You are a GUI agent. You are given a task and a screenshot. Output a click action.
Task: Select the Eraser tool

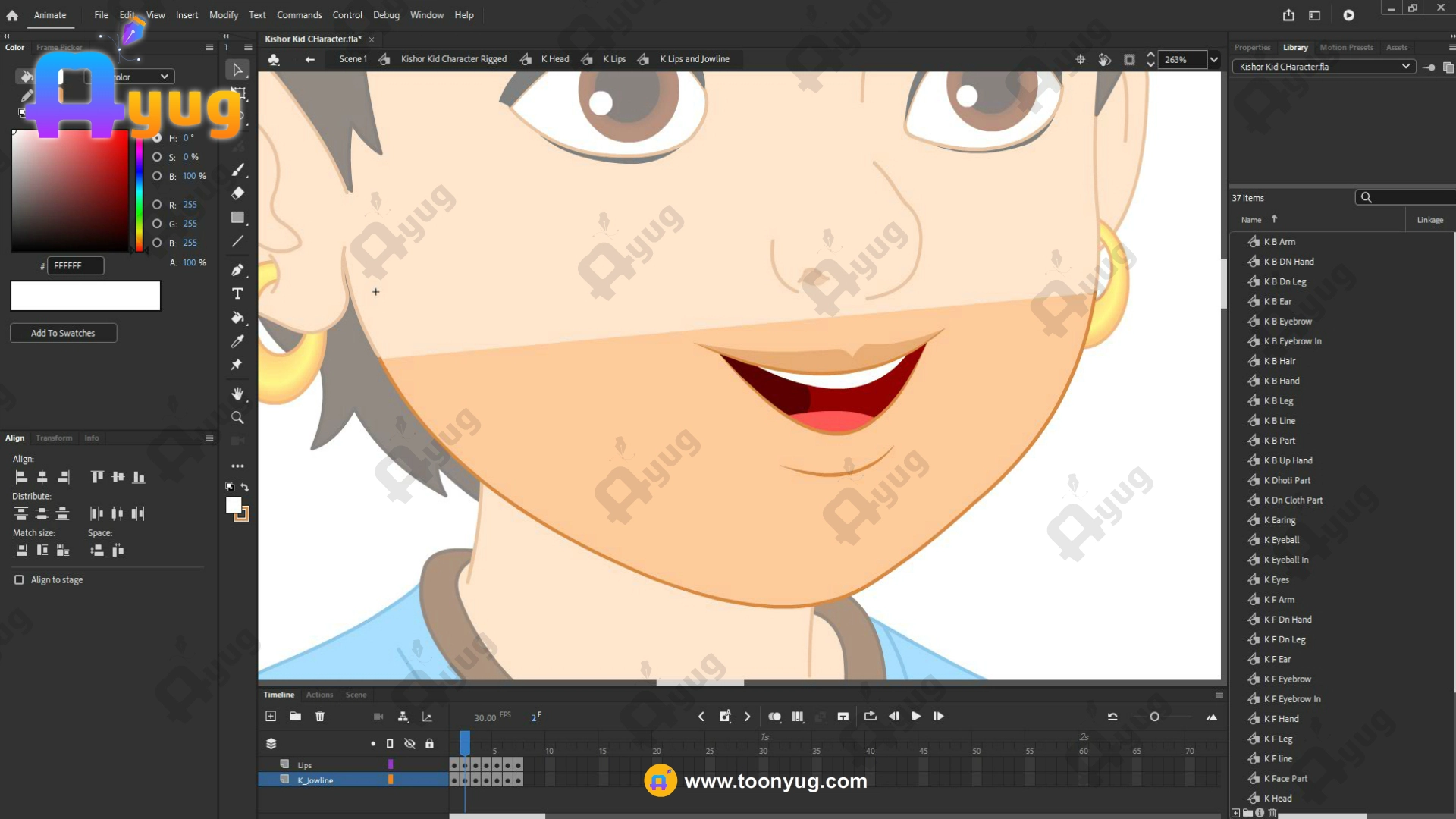237,193
